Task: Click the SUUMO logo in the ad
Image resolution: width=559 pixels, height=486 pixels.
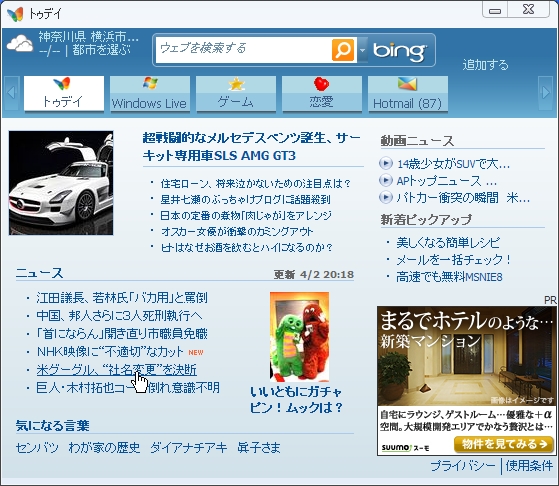Action: pyautogui.click(x=405, y=447)
